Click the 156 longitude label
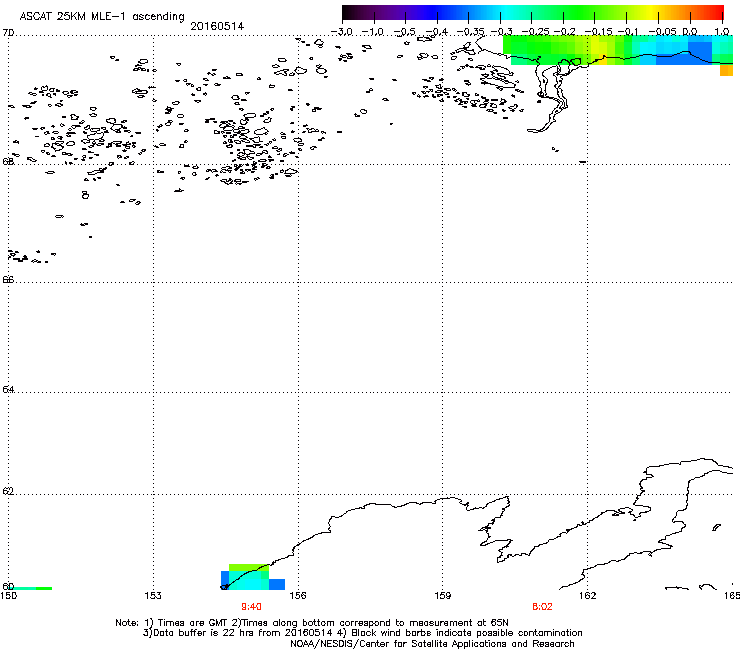Image resolution: width=740 pixels, height=650 pixels. [298, 596]
